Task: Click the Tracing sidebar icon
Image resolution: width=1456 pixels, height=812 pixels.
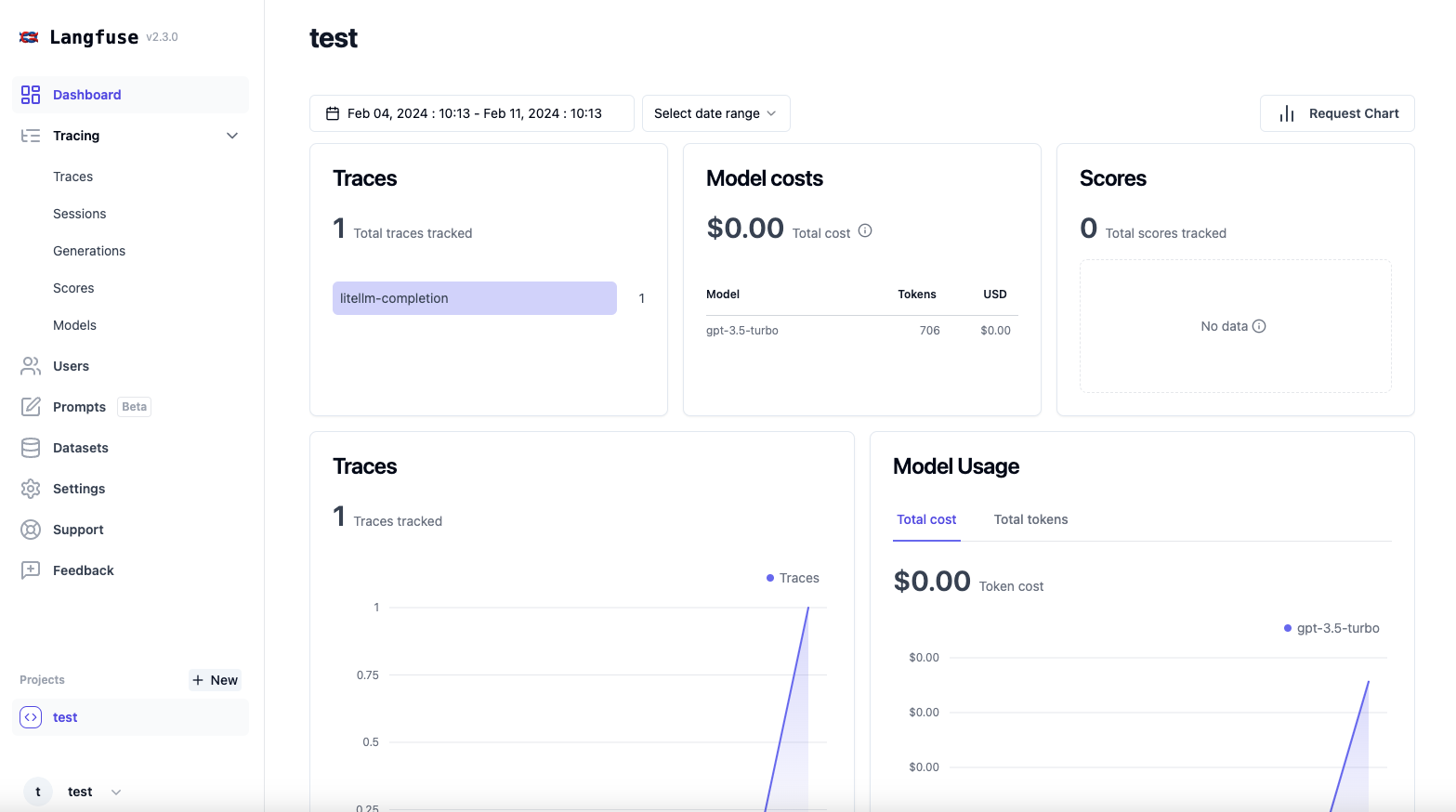Action: 30,136
